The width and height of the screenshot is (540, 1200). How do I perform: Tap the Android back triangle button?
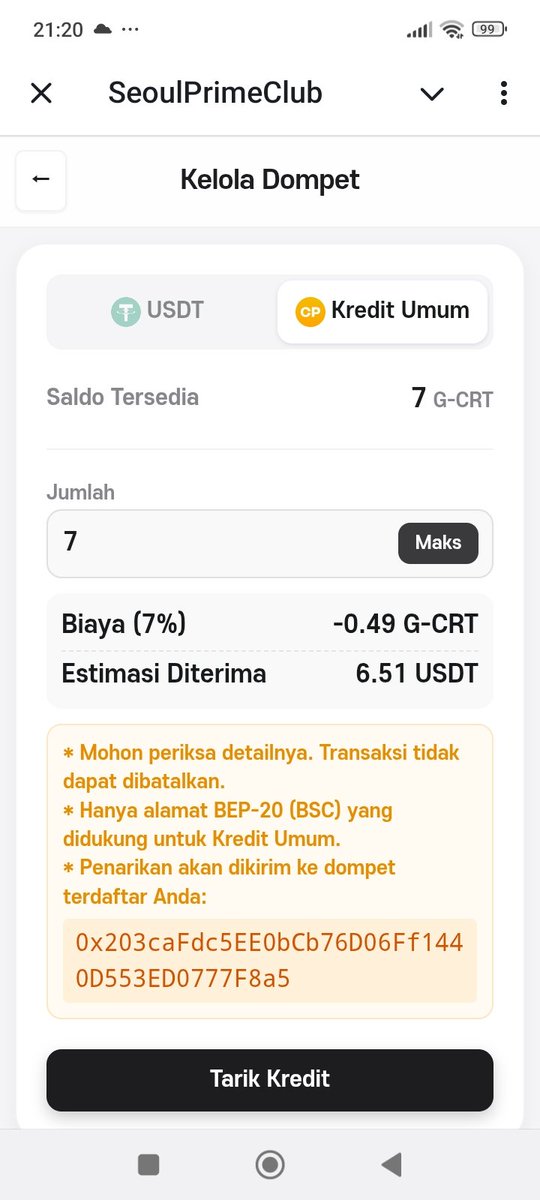[x=392, y=1163]
